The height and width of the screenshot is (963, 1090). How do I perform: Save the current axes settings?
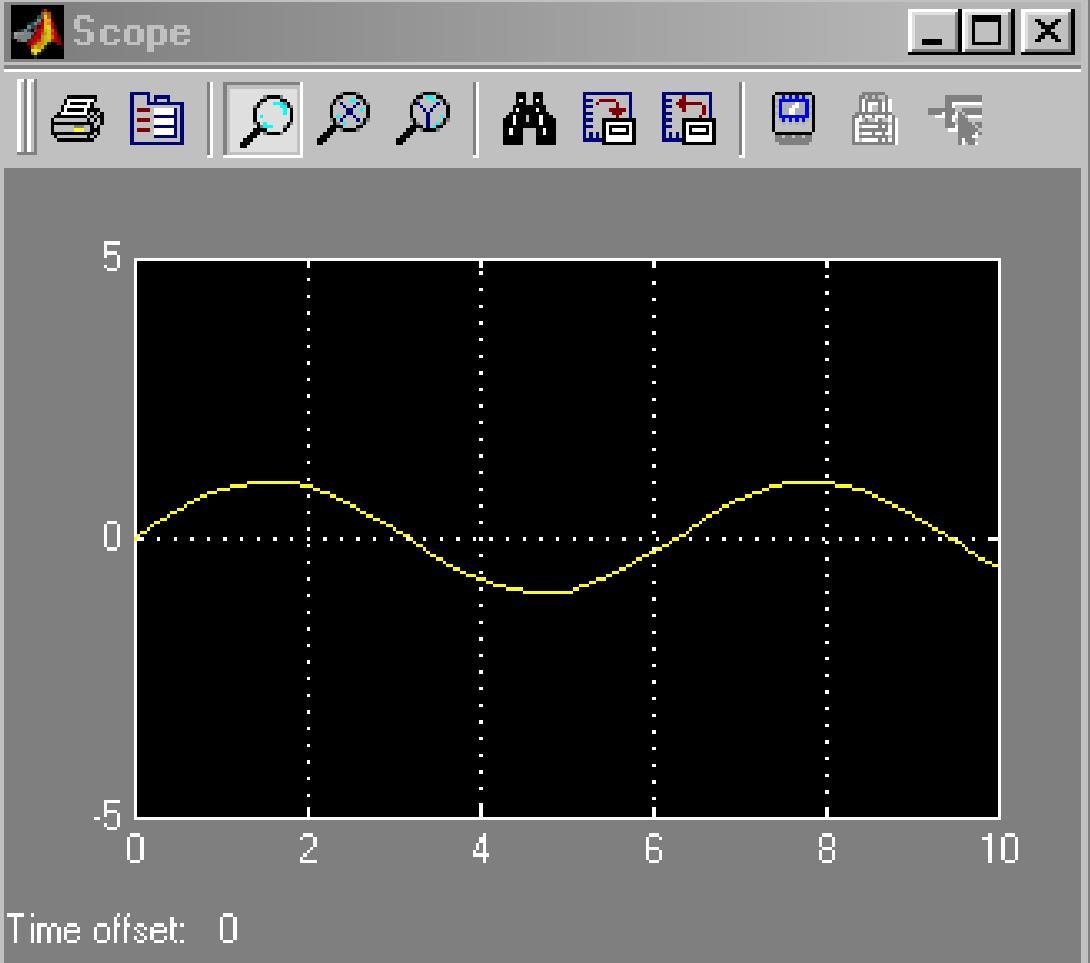click(609, 120)
